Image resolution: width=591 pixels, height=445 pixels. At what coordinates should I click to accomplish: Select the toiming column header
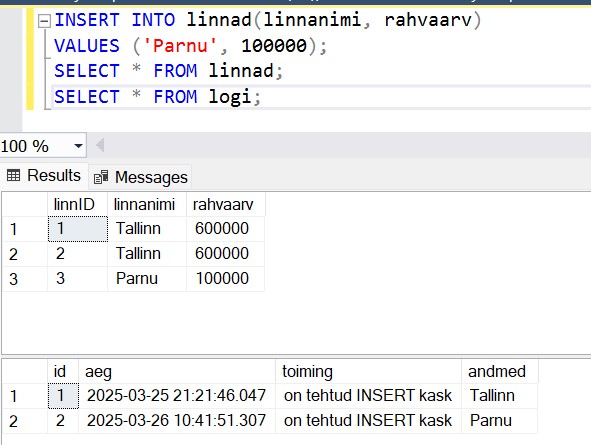coord(369,372)
